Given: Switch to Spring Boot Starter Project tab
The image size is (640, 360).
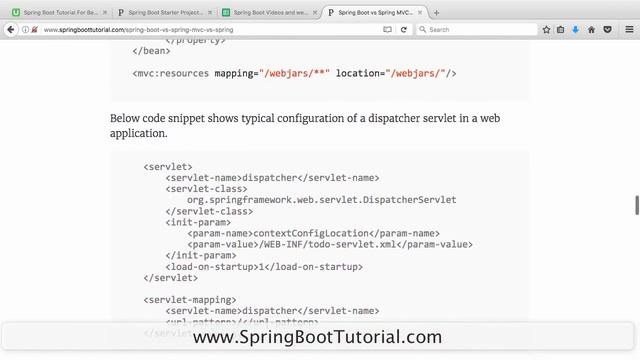Looking at the screenshot, I should point(164,13).
